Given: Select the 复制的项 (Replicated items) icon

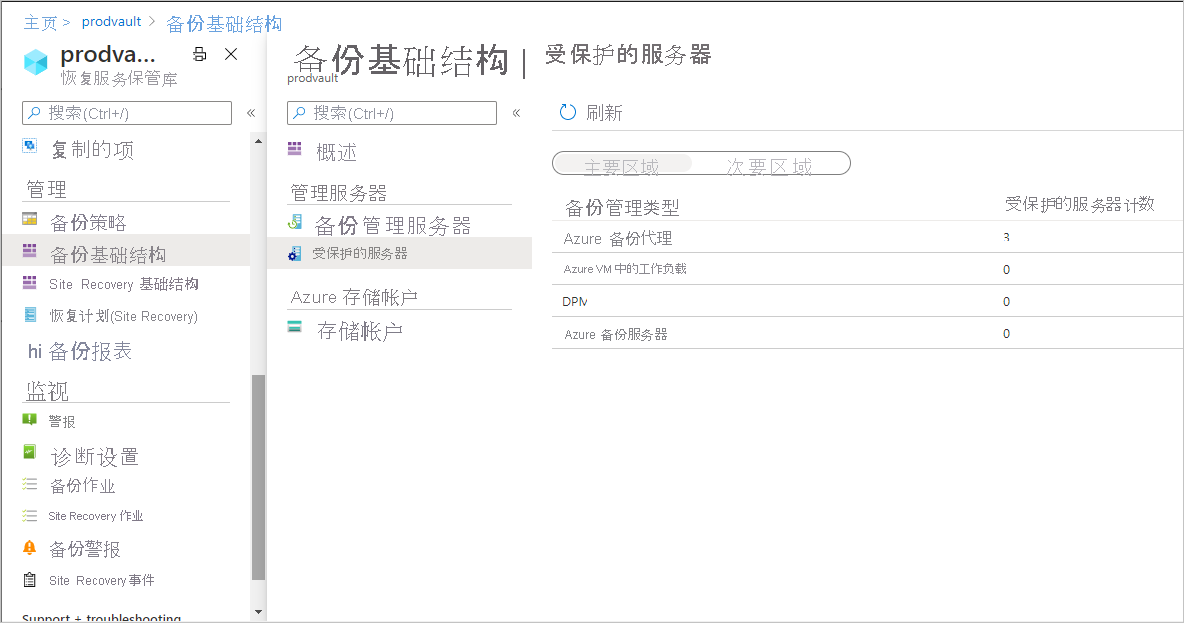Looking at the screenshot, I should pyautogui.click(x=32, y=146).
